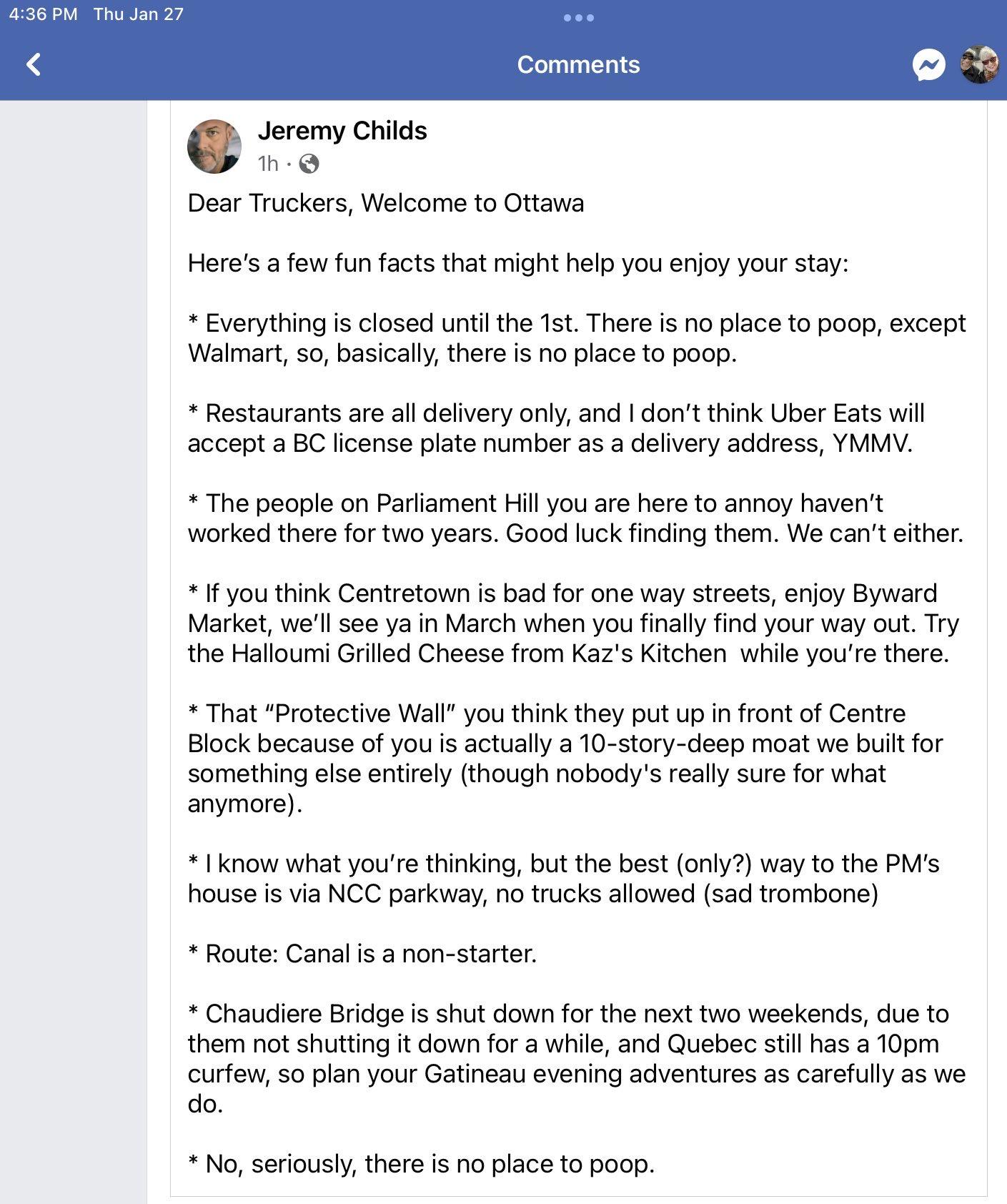
Task: Tap the Comments header title
Action: pos(578,64)
